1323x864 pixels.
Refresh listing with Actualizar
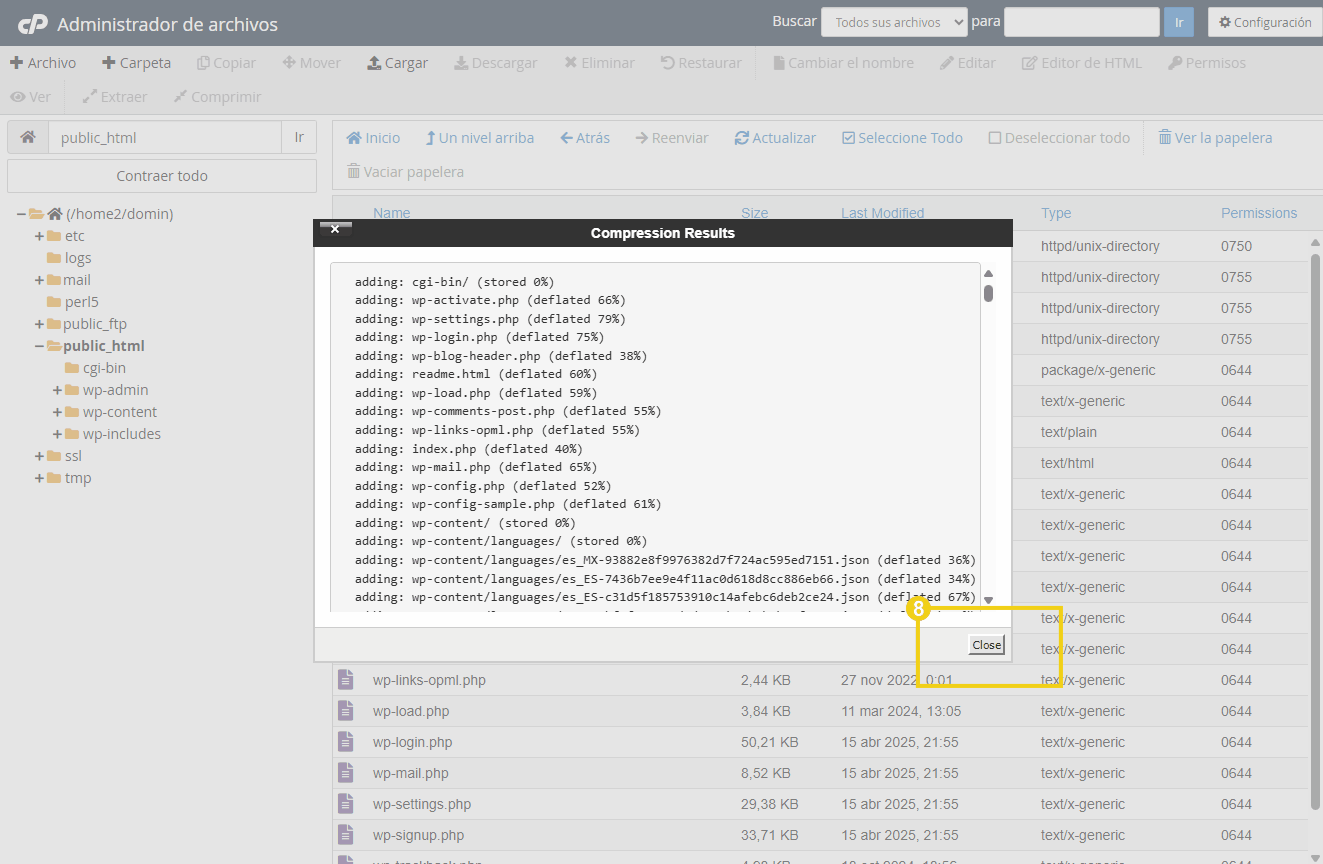pos(775,138)
